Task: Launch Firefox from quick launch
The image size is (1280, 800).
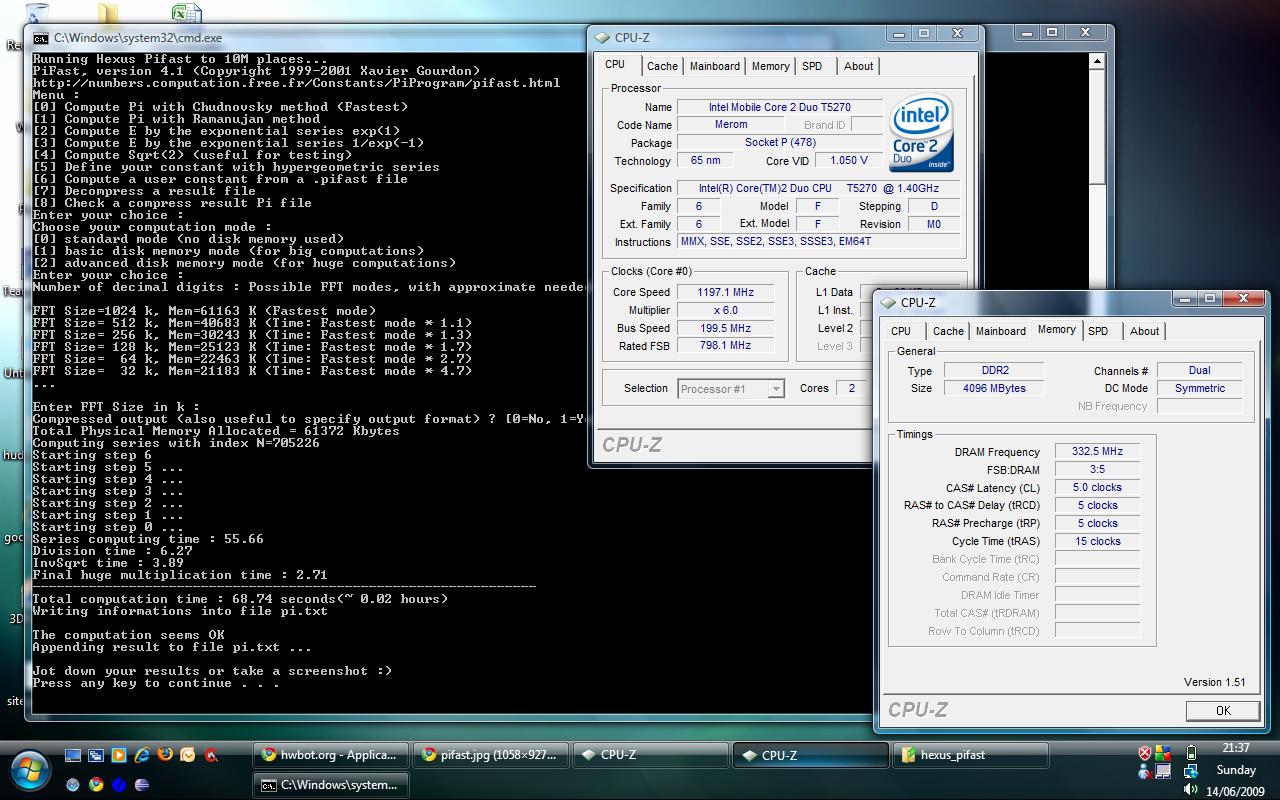Action: click(x=165, y=754)
